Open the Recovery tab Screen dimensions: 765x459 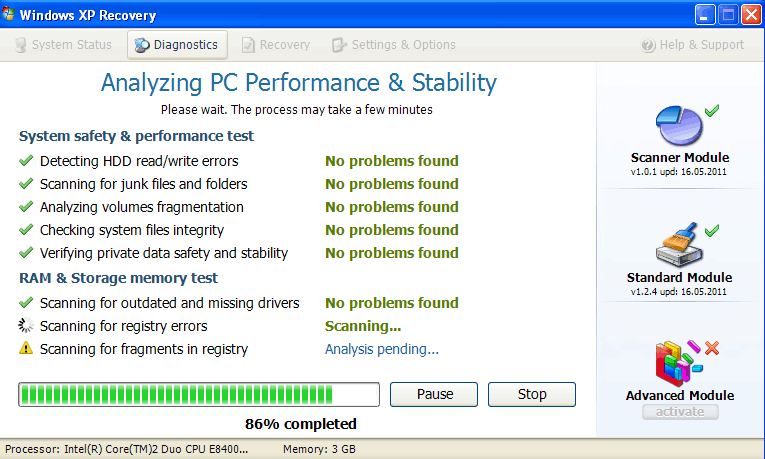(275, 45)
